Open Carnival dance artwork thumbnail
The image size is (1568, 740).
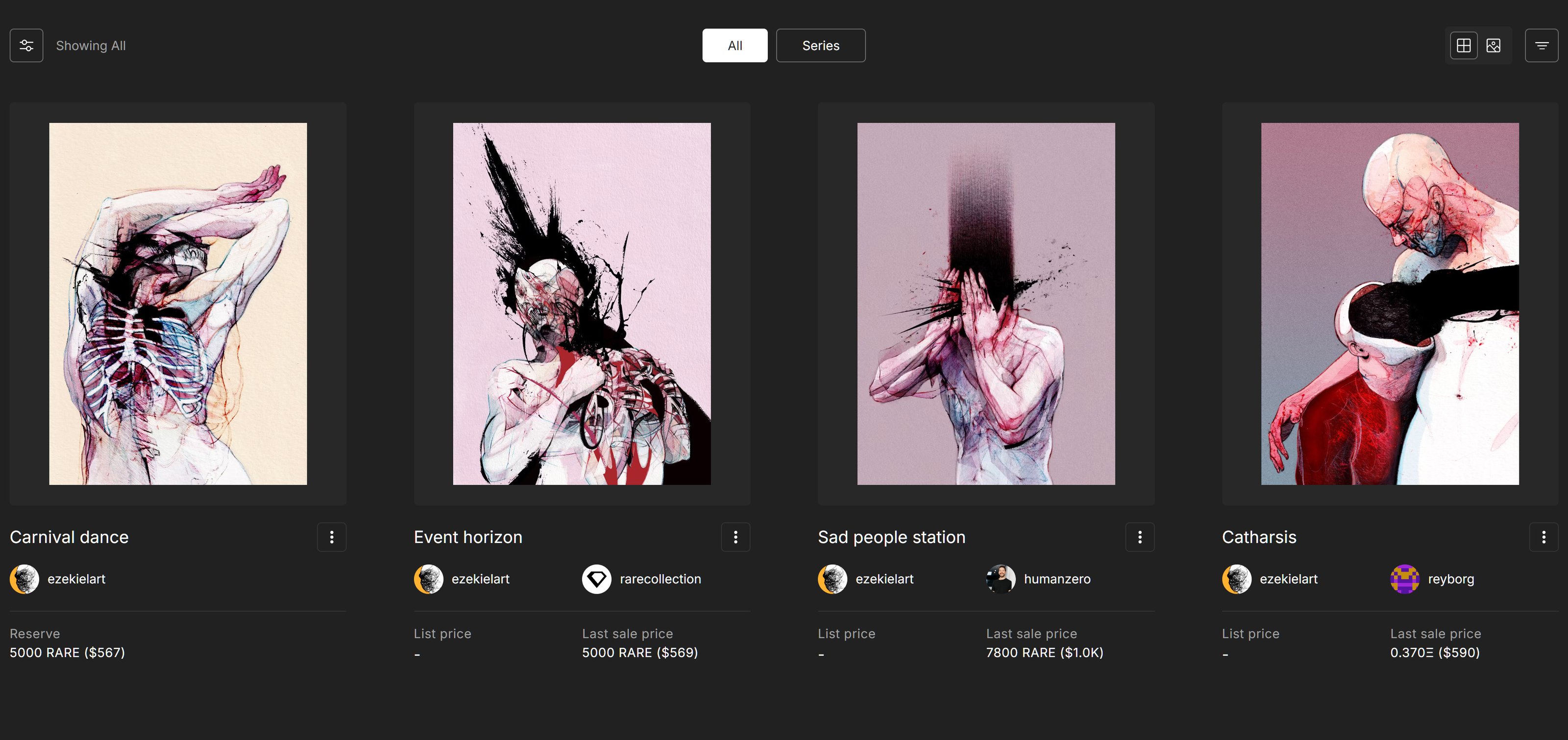pos(178,304)
